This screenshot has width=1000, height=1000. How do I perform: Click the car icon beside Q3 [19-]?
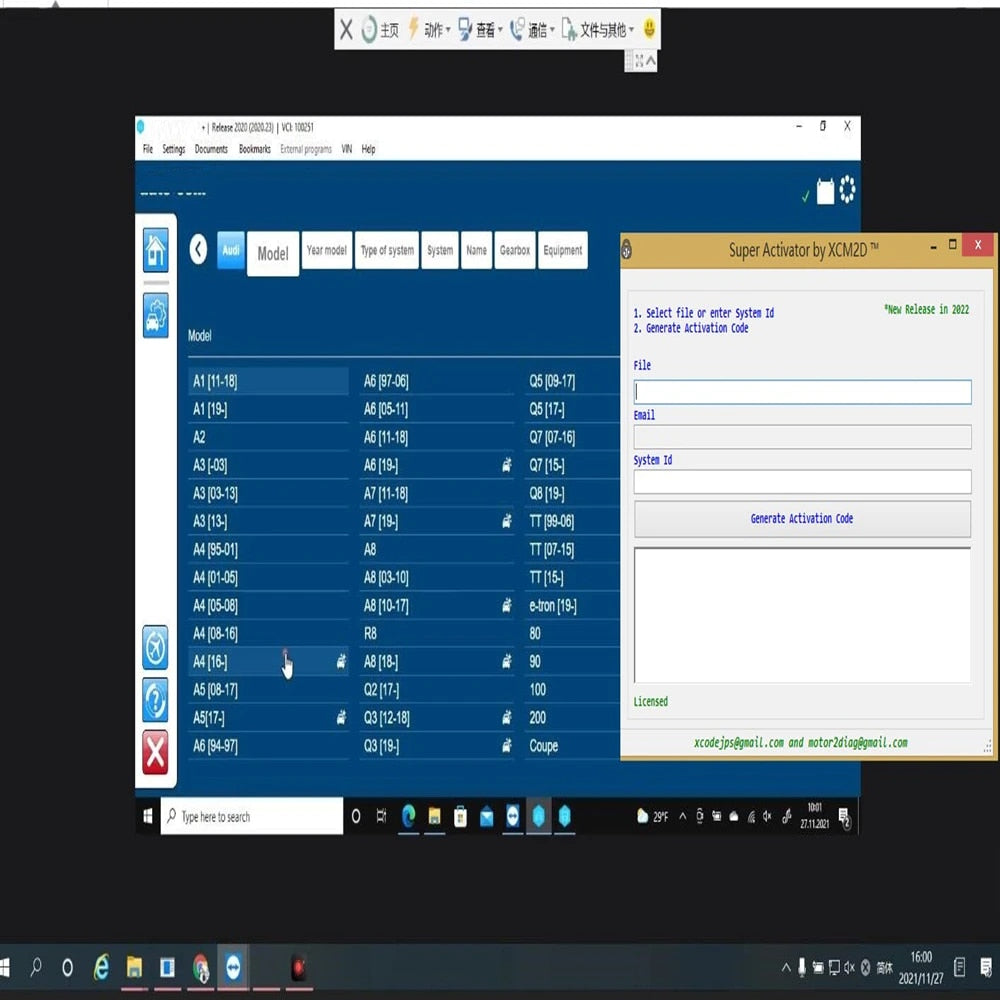507,745
